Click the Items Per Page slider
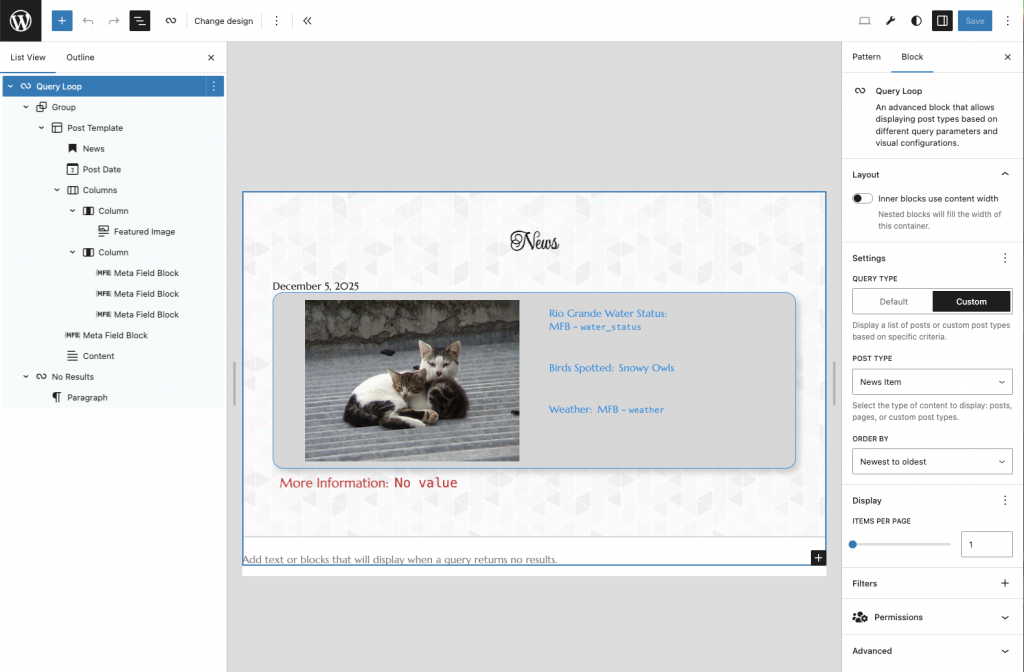The image size is (1024, 672). (901, 544)
